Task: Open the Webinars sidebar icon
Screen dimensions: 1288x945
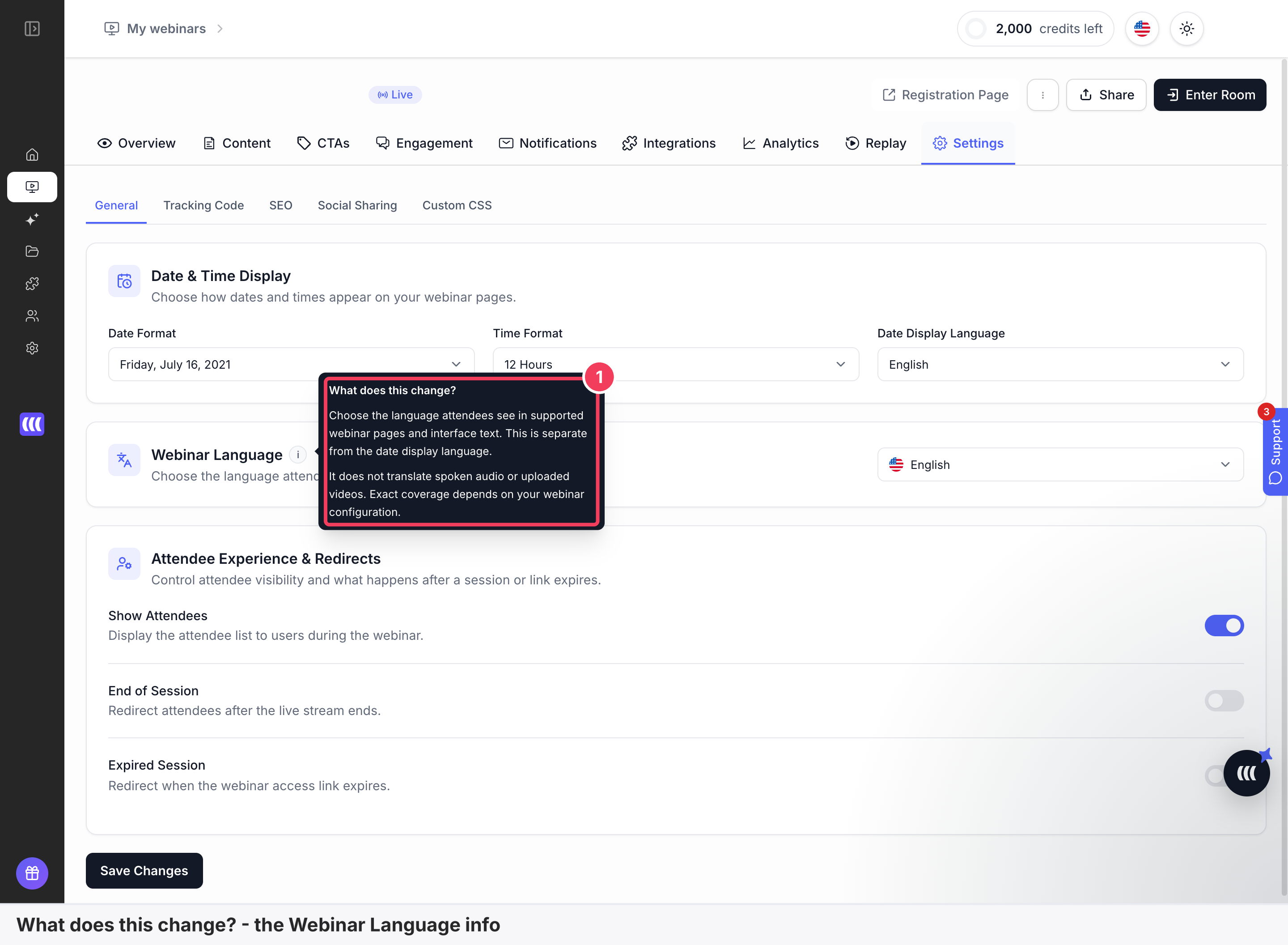Action: click(32, 187)
